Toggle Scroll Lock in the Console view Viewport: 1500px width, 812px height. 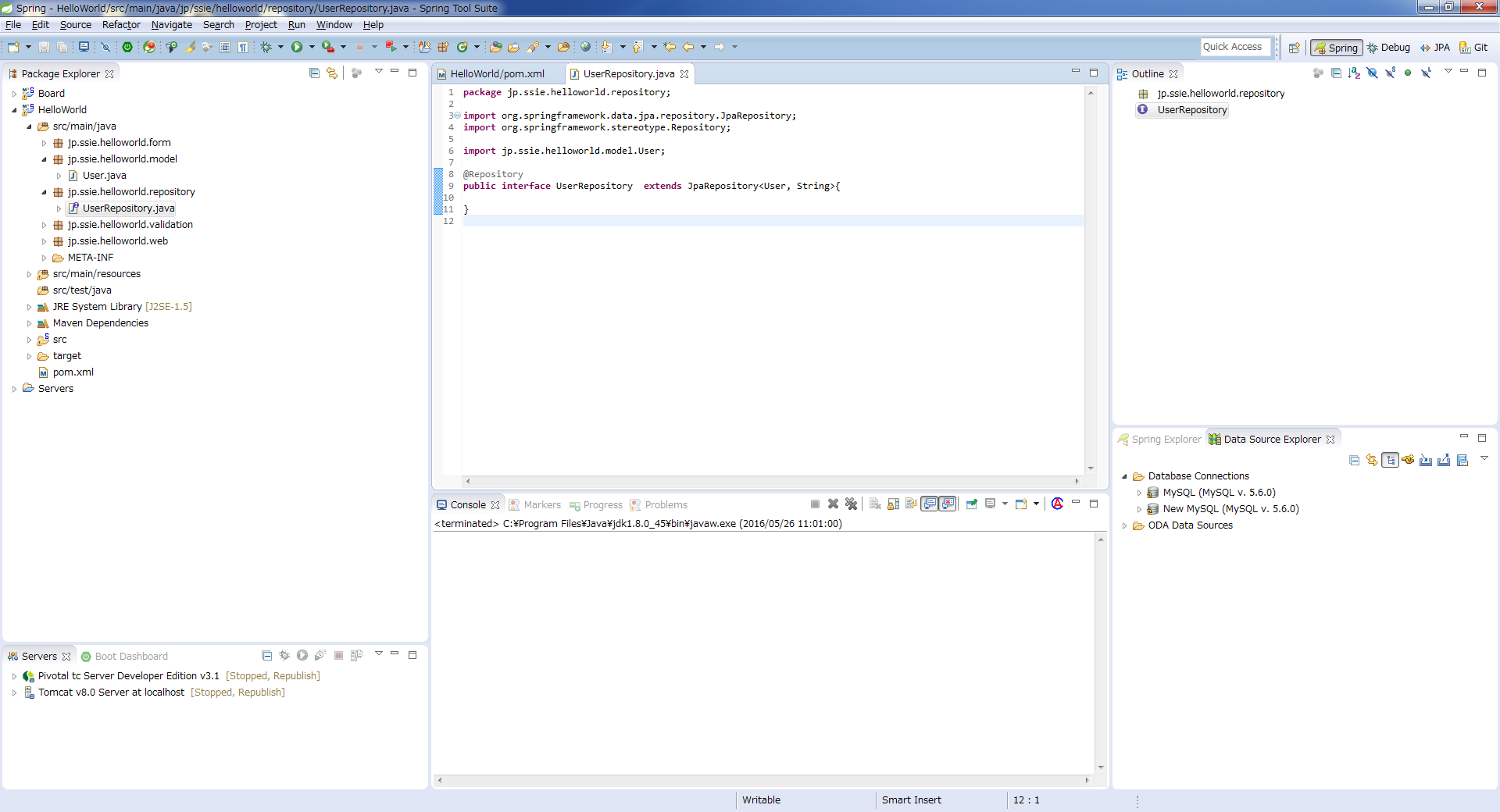coord(893,504)
